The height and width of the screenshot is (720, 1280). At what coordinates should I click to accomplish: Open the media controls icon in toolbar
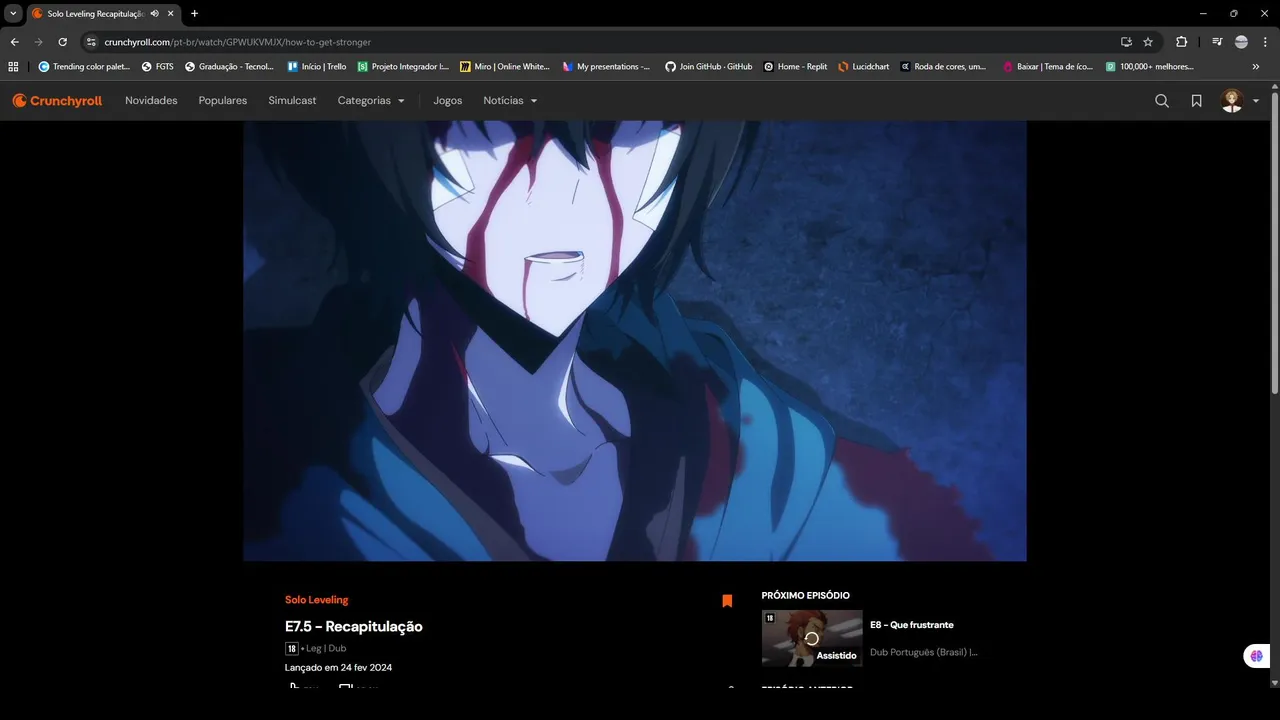click(1217, 42)
